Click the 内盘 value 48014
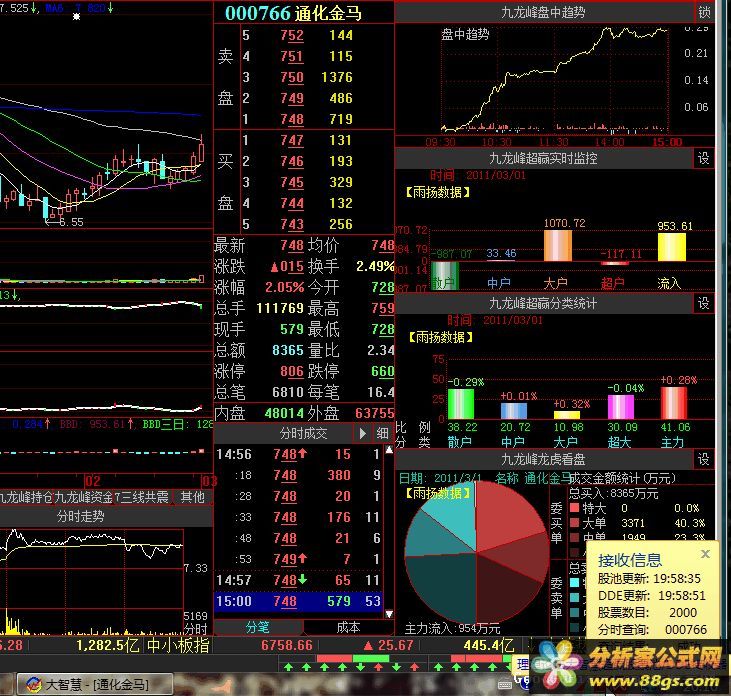The height and width of the screenshot is (696, 731). tap(284, 413)
